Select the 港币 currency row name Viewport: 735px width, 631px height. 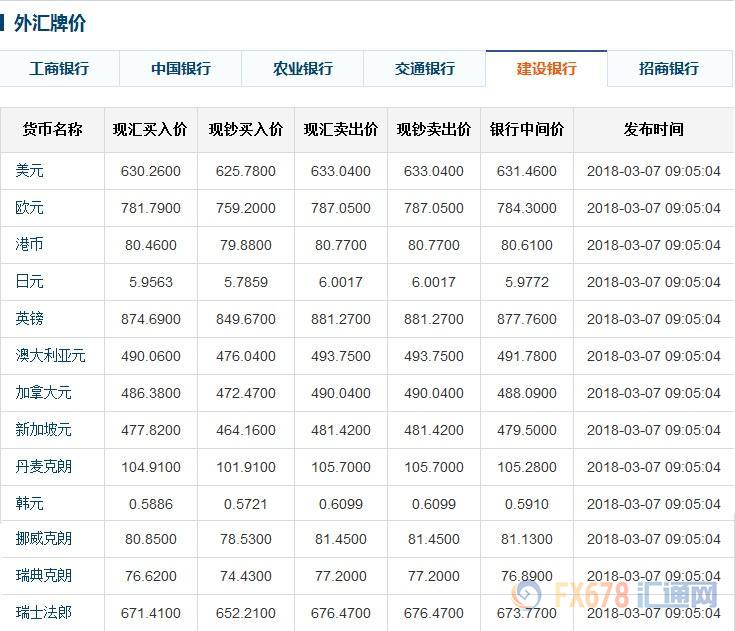click(30, 245)
